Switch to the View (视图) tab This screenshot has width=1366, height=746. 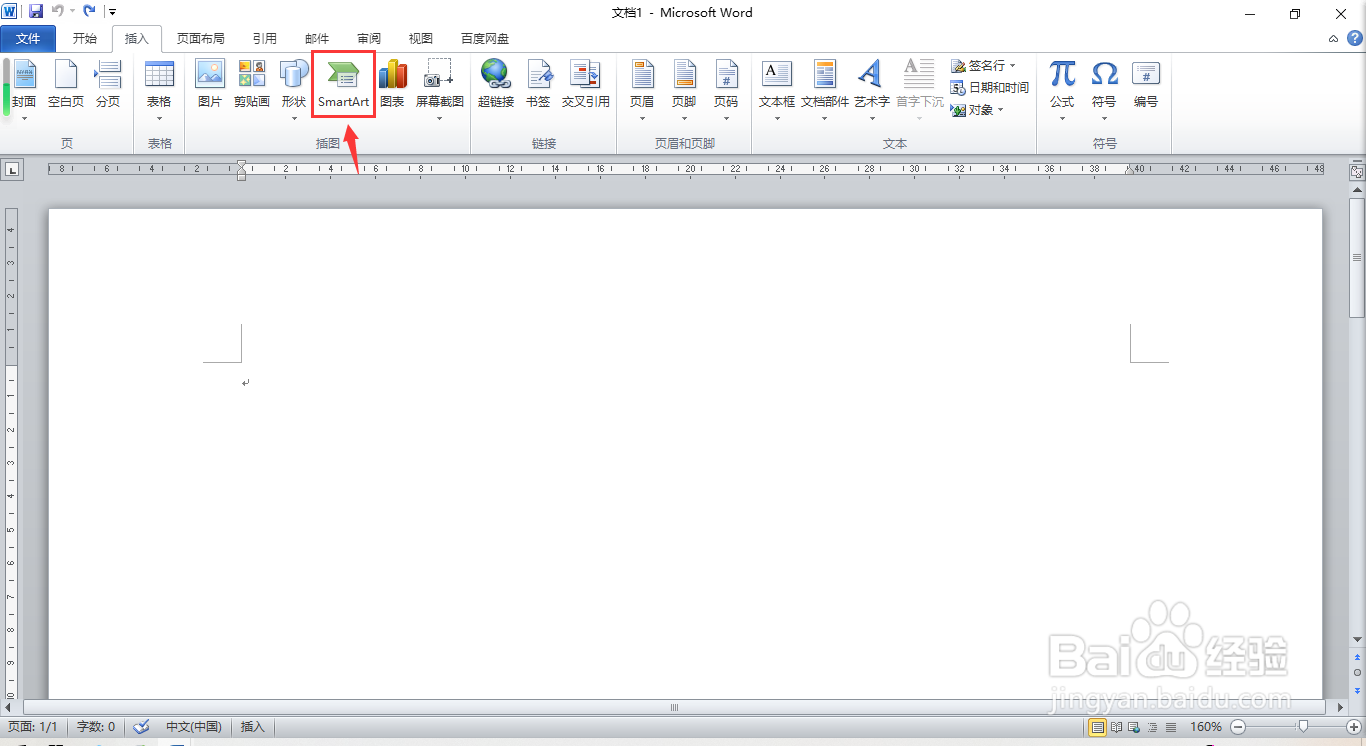point(421,39)
